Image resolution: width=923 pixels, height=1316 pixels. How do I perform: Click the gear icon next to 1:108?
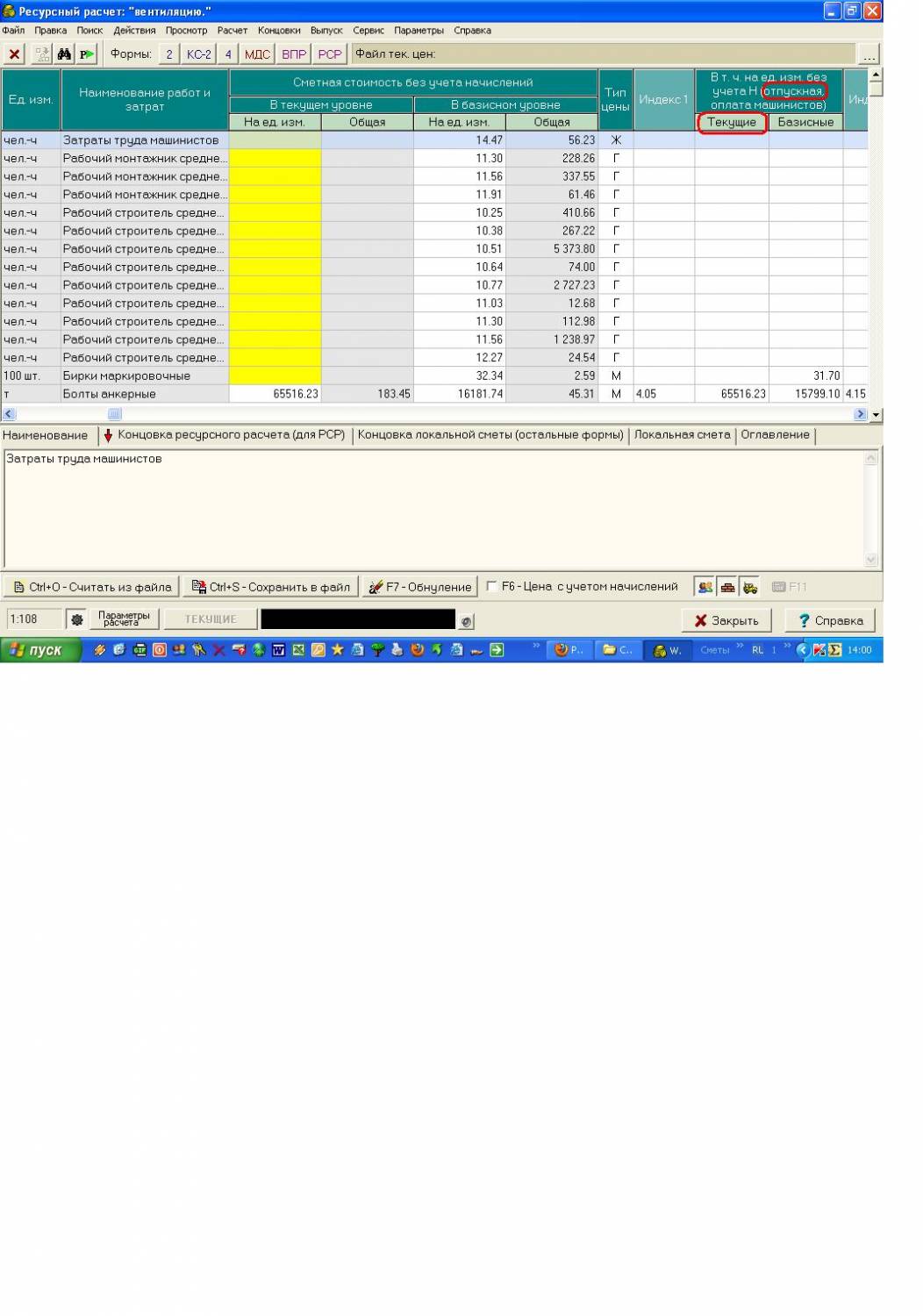pos(77,619)
